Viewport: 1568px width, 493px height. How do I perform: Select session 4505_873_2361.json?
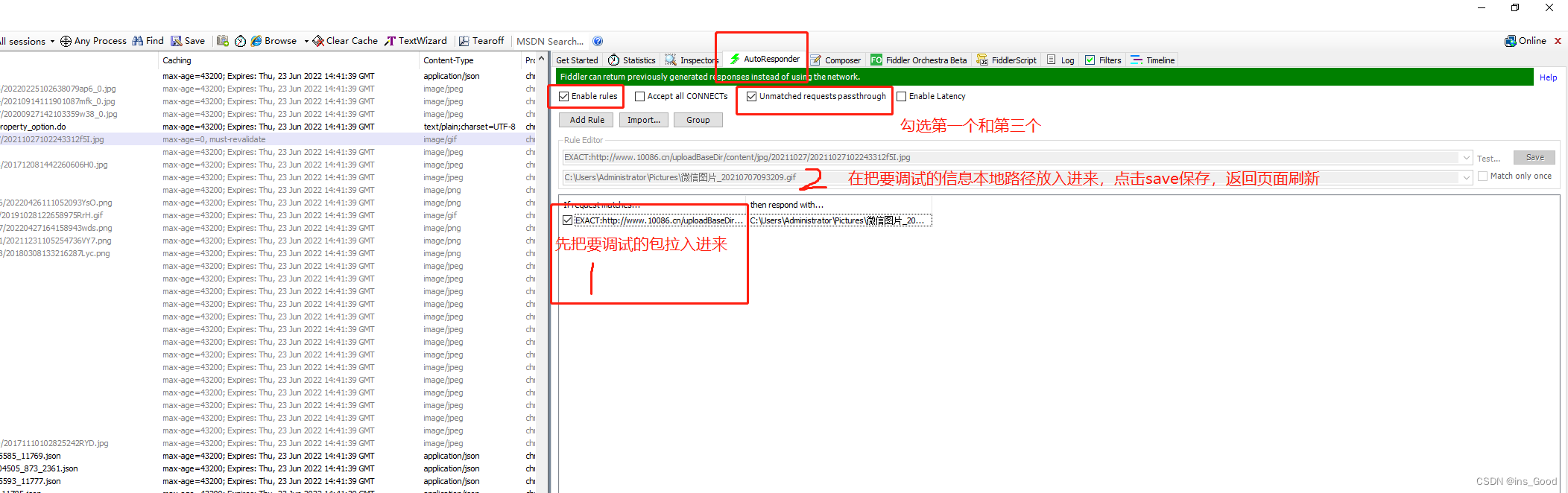(39, 468)
